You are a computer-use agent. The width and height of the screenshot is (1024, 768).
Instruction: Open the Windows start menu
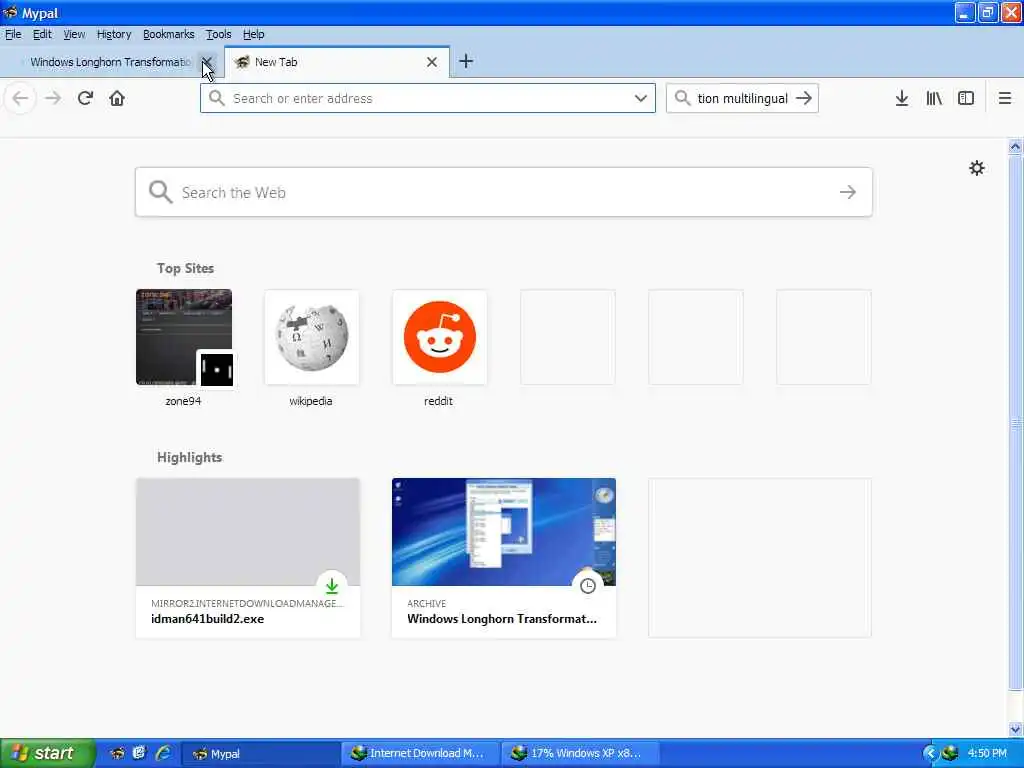click(47, 753)
